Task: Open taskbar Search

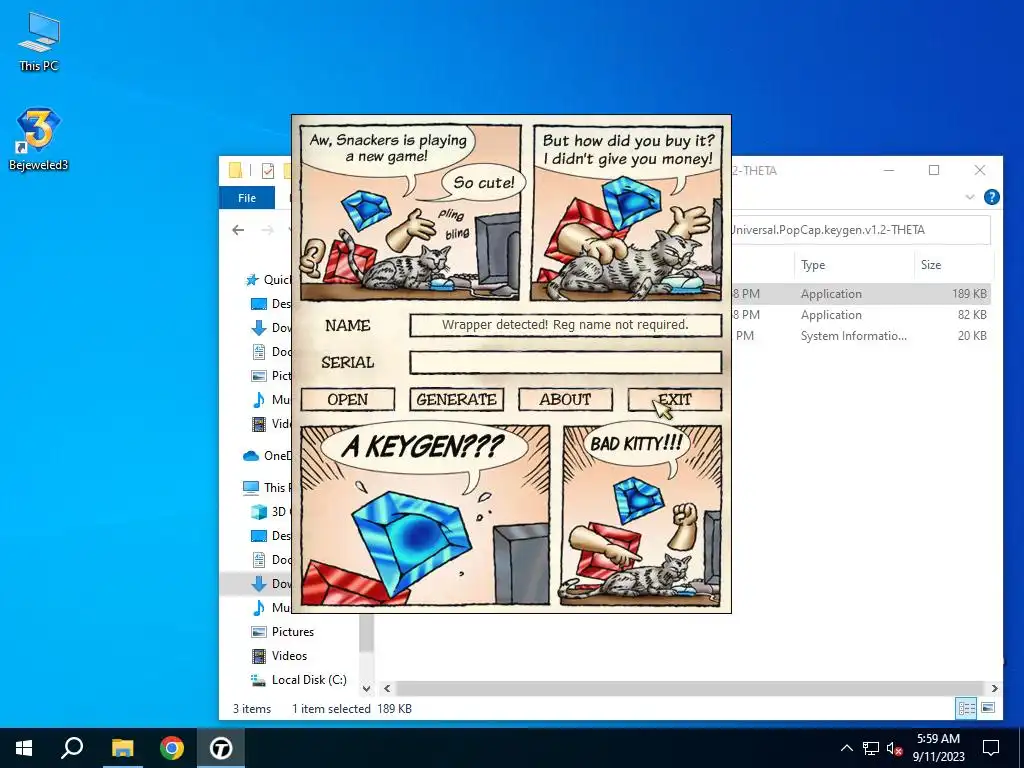Action: 72,748
